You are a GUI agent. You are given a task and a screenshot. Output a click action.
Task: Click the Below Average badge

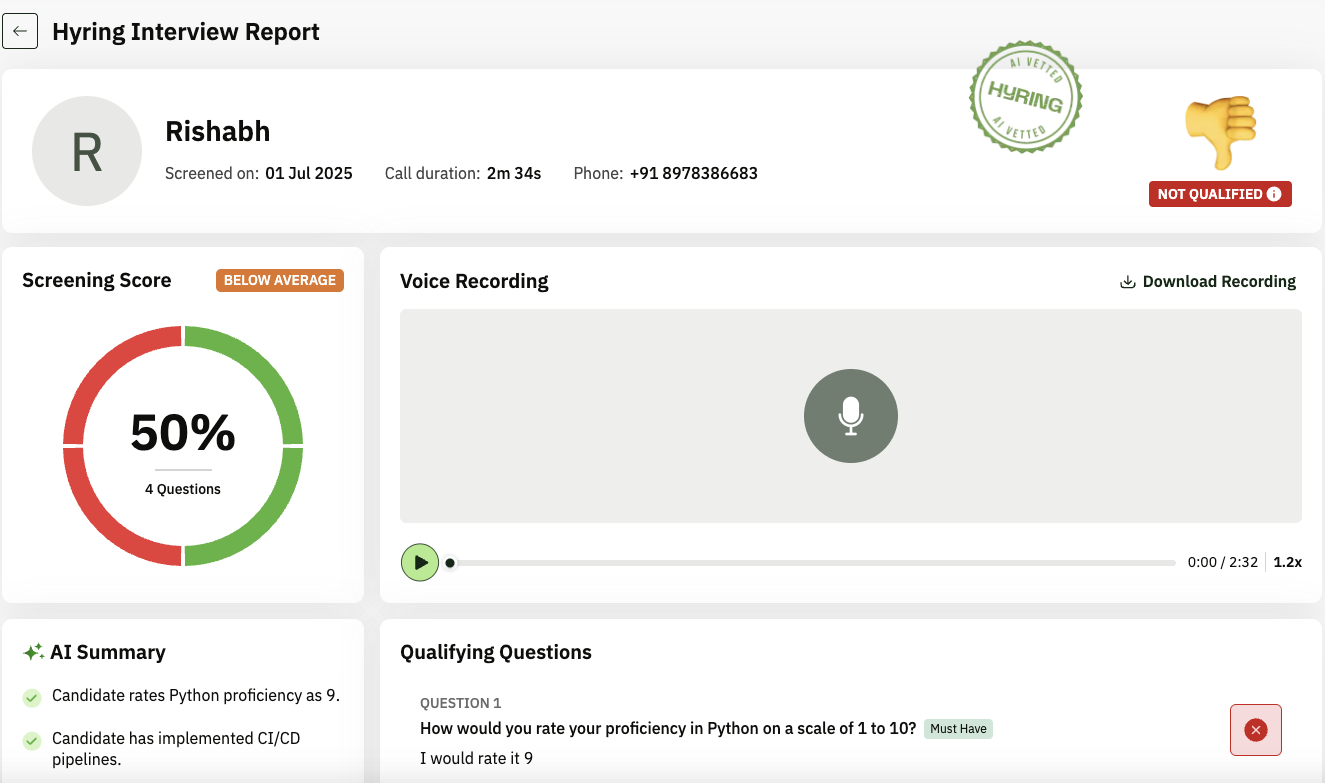point(279,280)
